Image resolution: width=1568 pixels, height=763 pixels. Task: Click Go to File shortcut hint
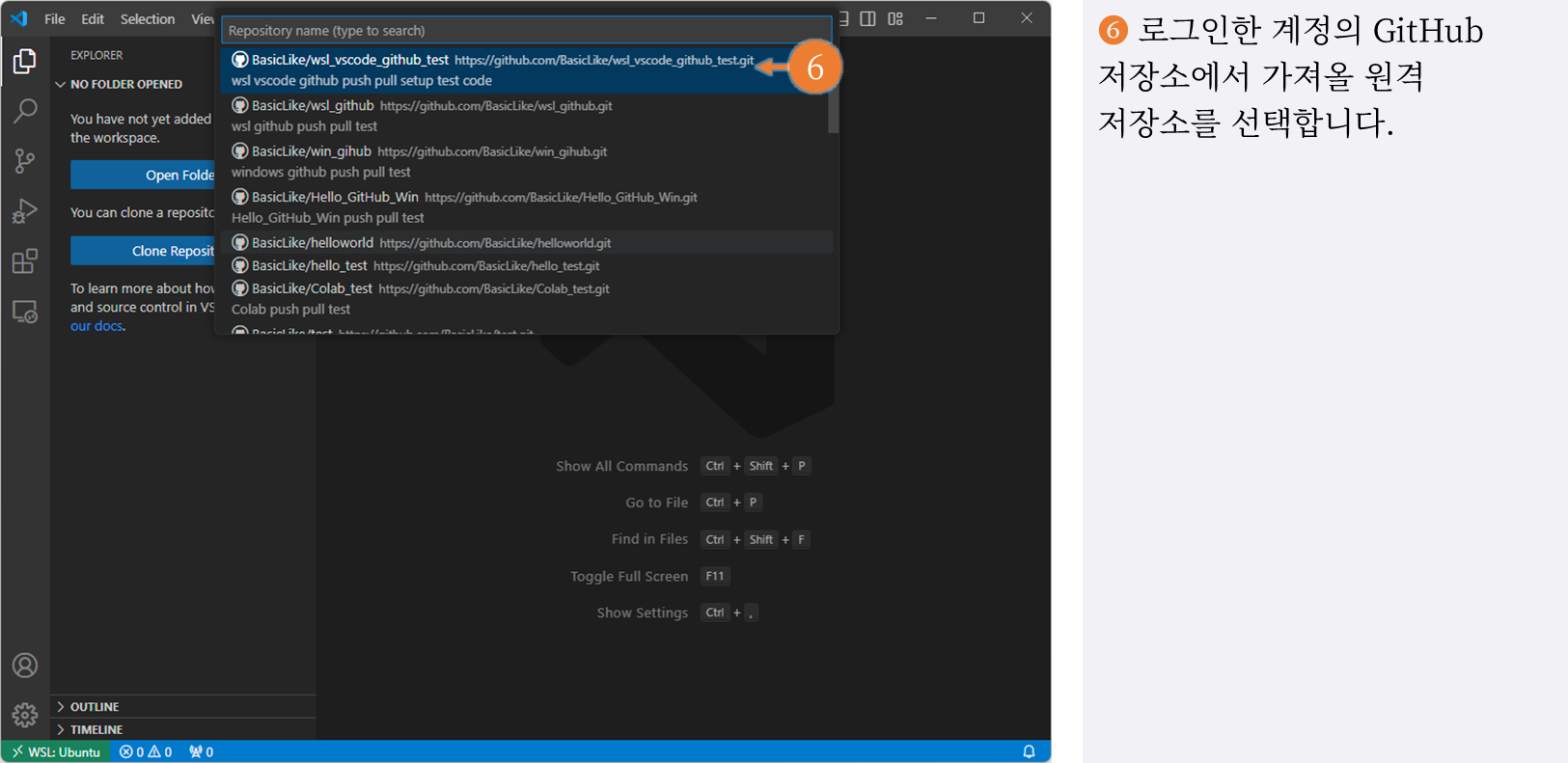coord(693,503)
